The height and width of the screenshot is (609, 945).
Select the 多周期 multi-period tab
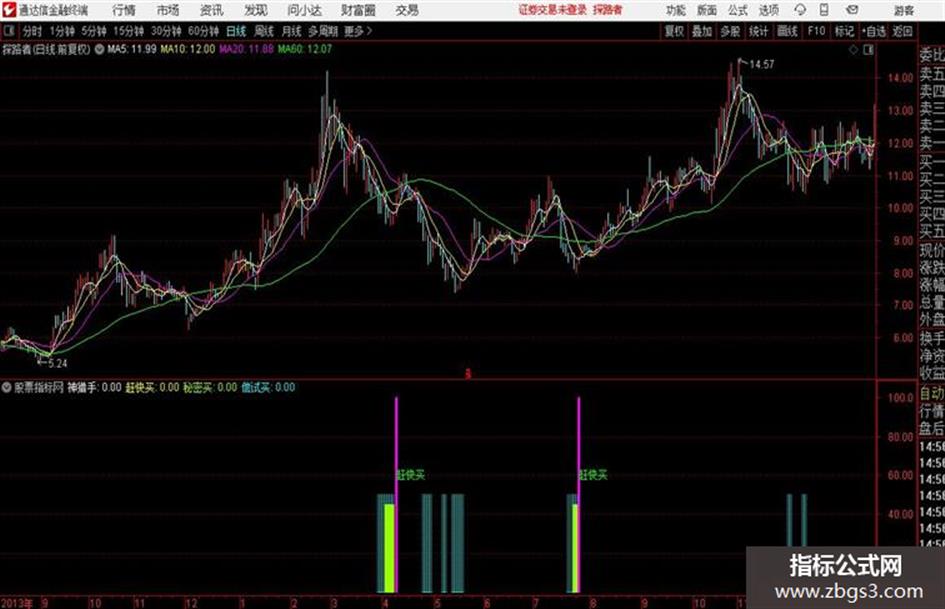(323, 31)
